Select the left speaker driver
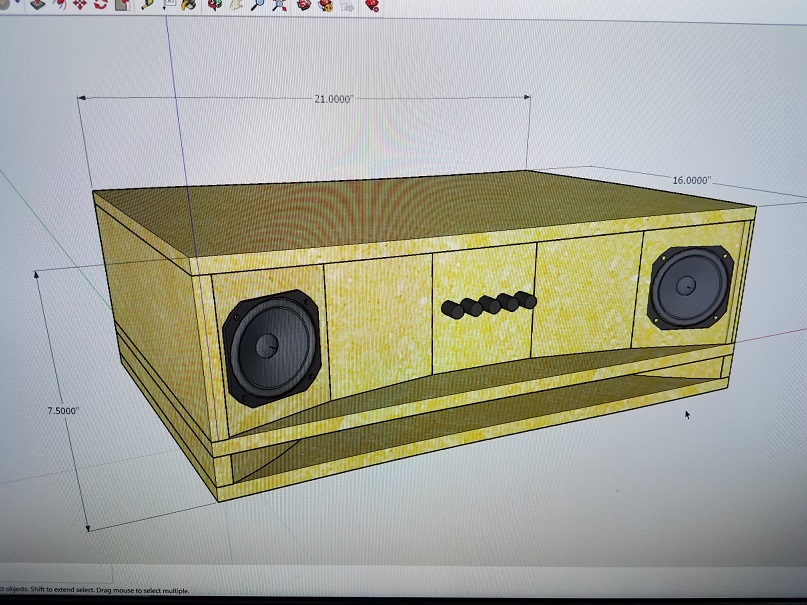Image resolution: width=807 pixels, height=605 pixels. (x=272, y=348)
